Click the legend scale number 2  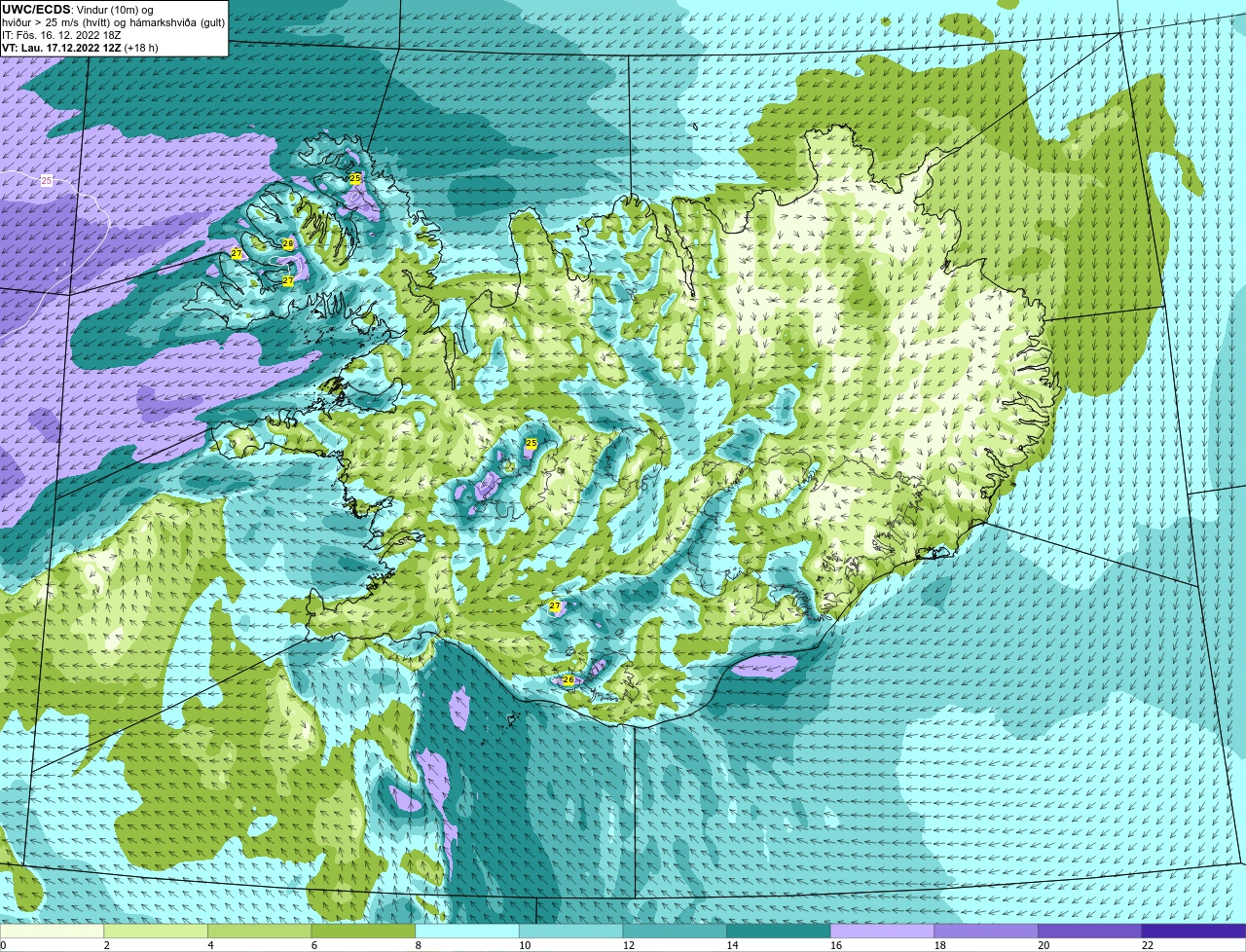point(107,945)
